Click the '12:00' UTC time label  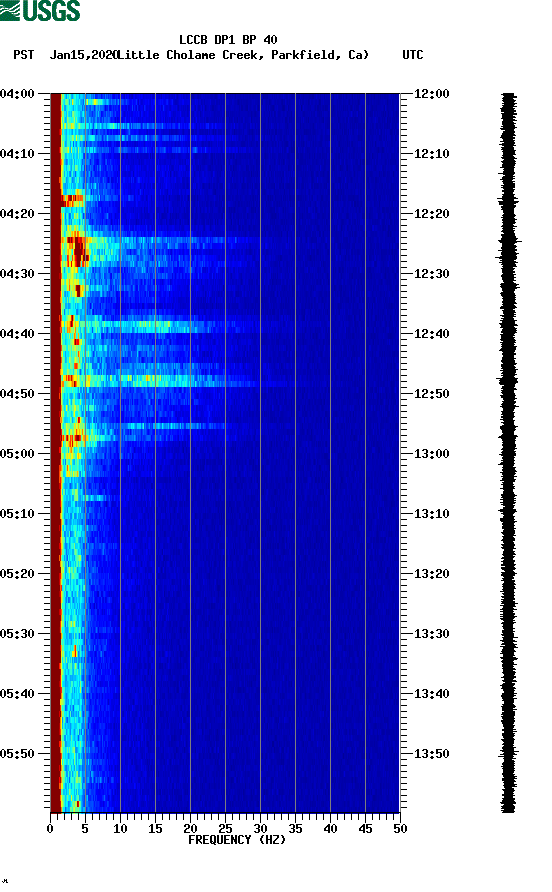tap(432, 94)
